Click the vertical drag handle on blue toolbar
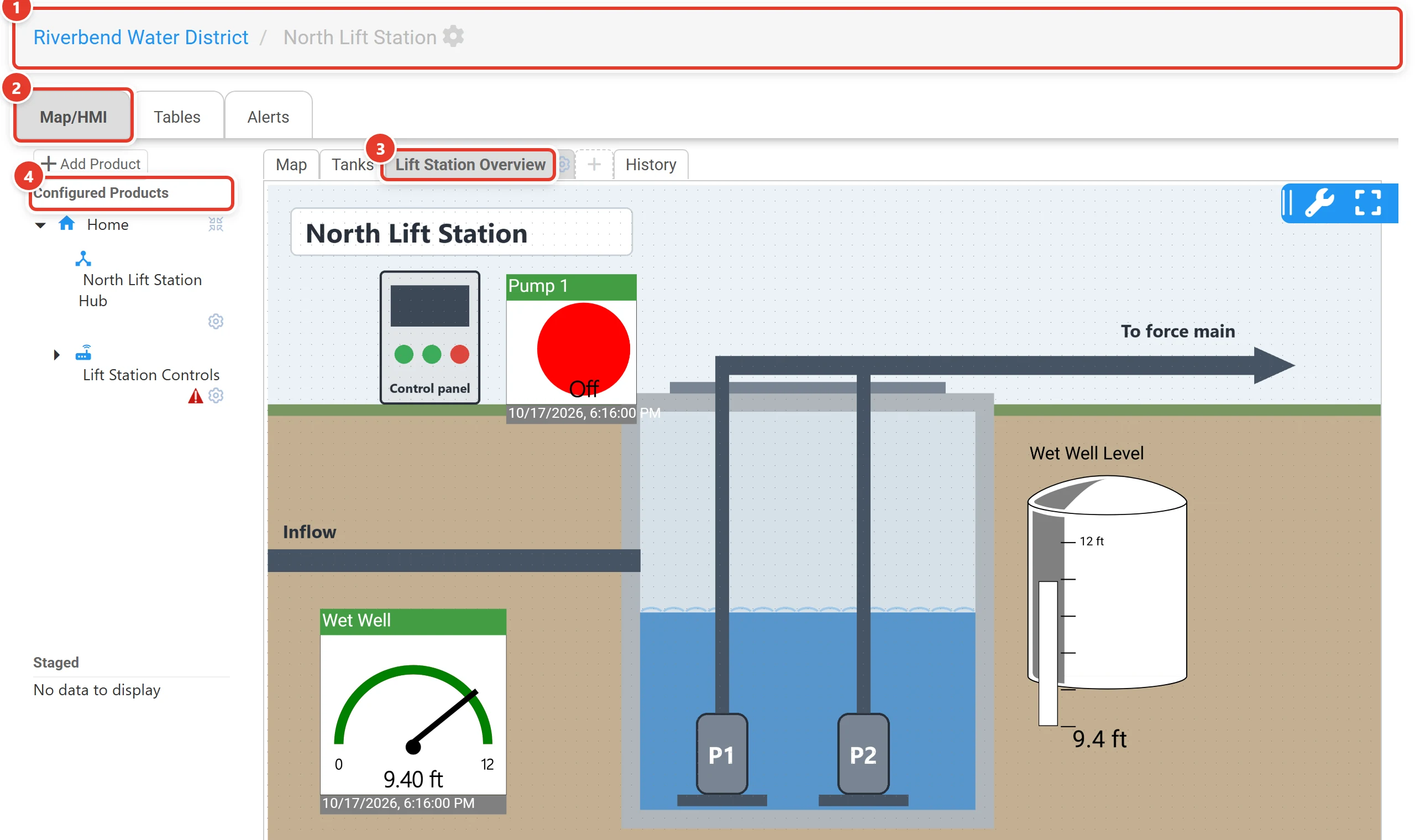 pyautogui.click(x=1288, y=203)
